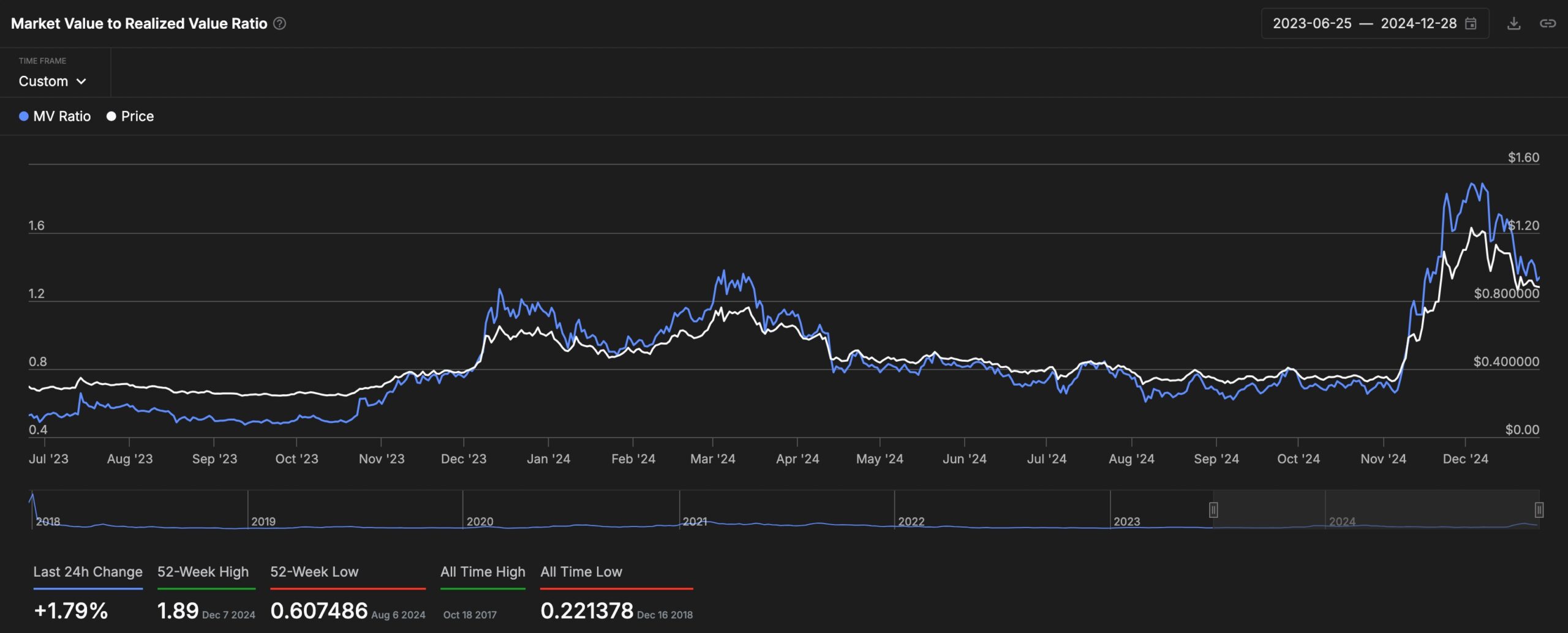Click the $0.400000 price axis label
The image size is (1568, 633).
pyautogui.click(x=1506, y=361)
